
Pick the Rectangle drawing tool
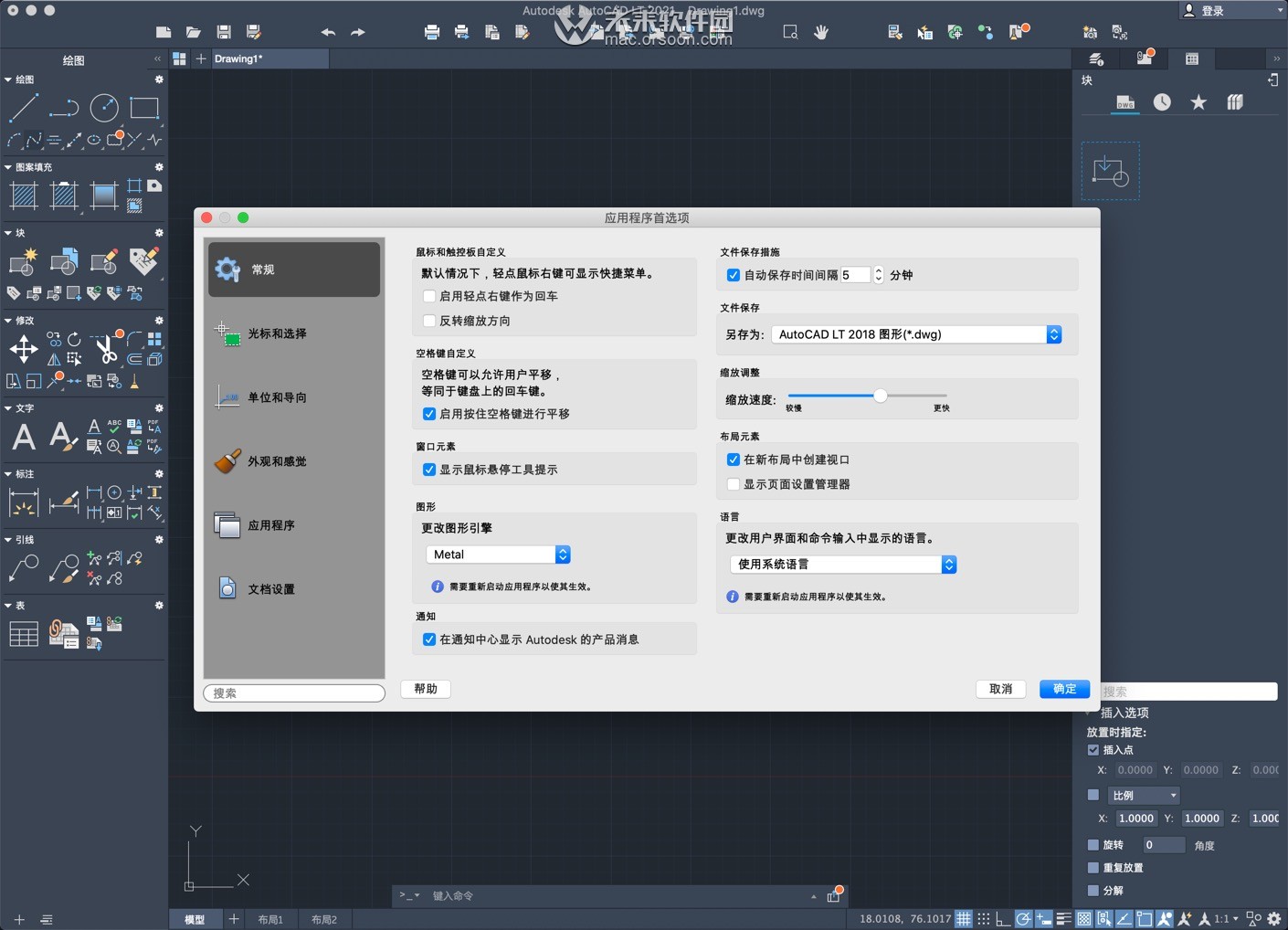143,108
